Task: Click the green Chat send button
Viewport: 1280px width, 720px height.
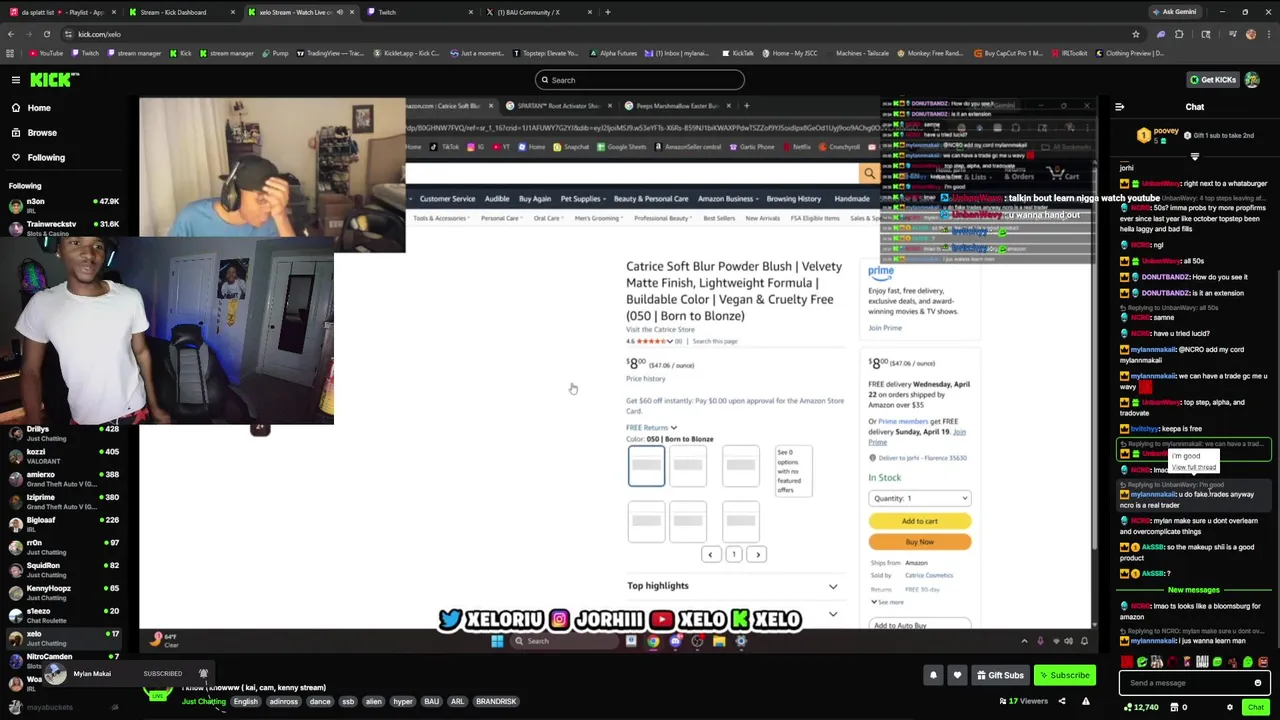Action: (x=1256, y=707)
